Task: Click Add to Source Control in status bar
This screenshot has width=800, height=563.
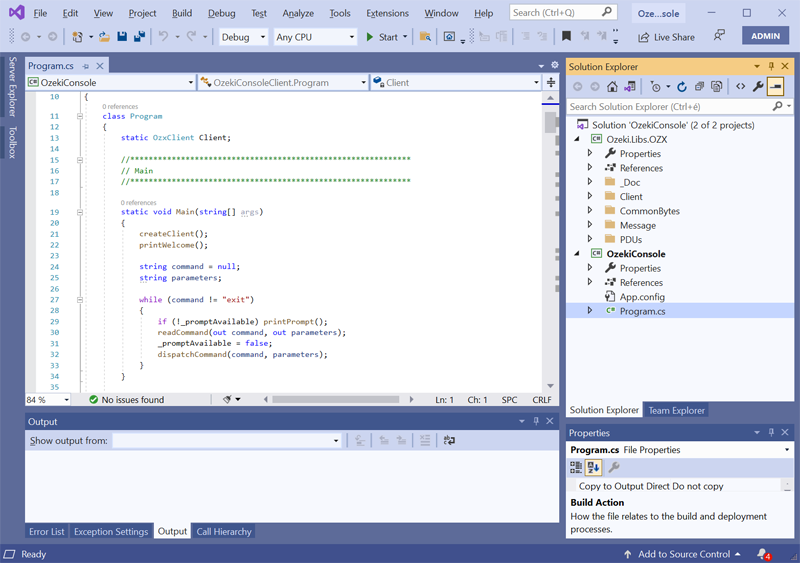Action: pyautogui.click(x=683, y=554)
